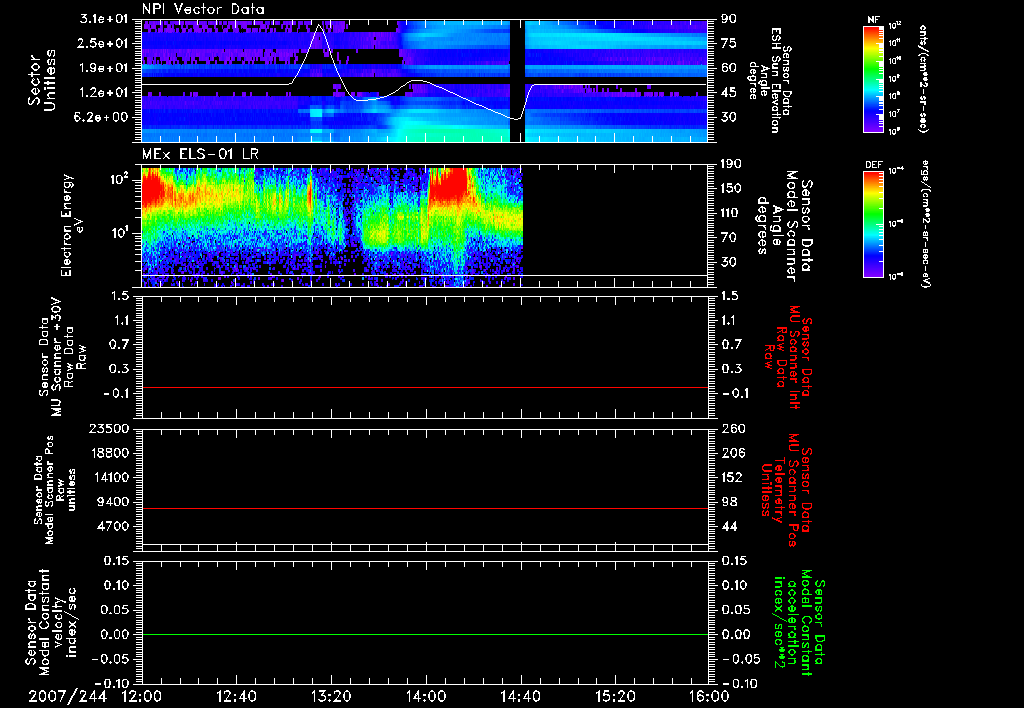
Task: Click the red 'MU Scanner Inh Raw Data' axis title
Action: 788,357
